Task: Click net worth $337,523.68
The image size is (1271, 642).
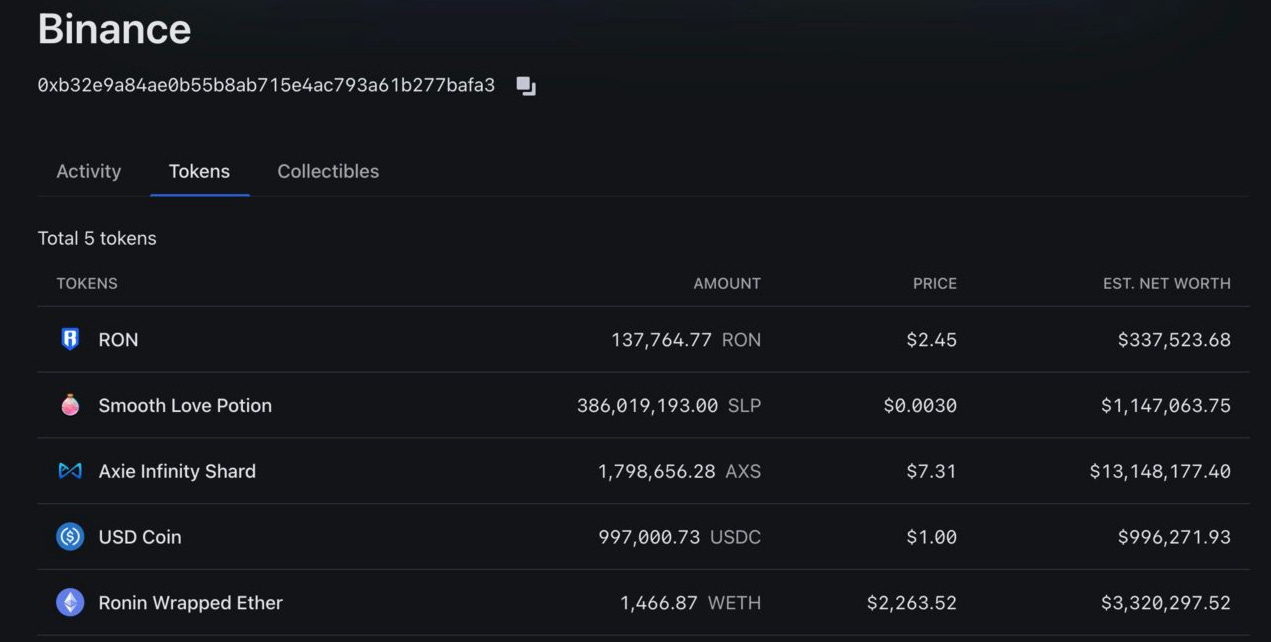Action: point(1174,340)
